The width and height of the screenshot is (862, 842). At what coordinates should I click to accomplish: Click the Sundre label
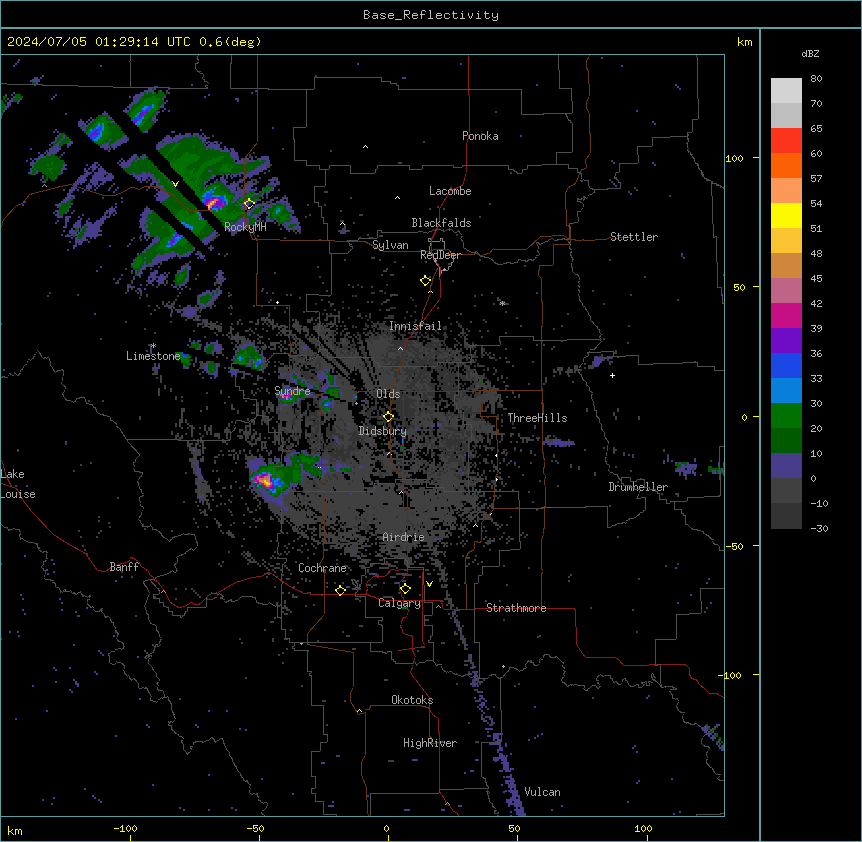(292, 391)
